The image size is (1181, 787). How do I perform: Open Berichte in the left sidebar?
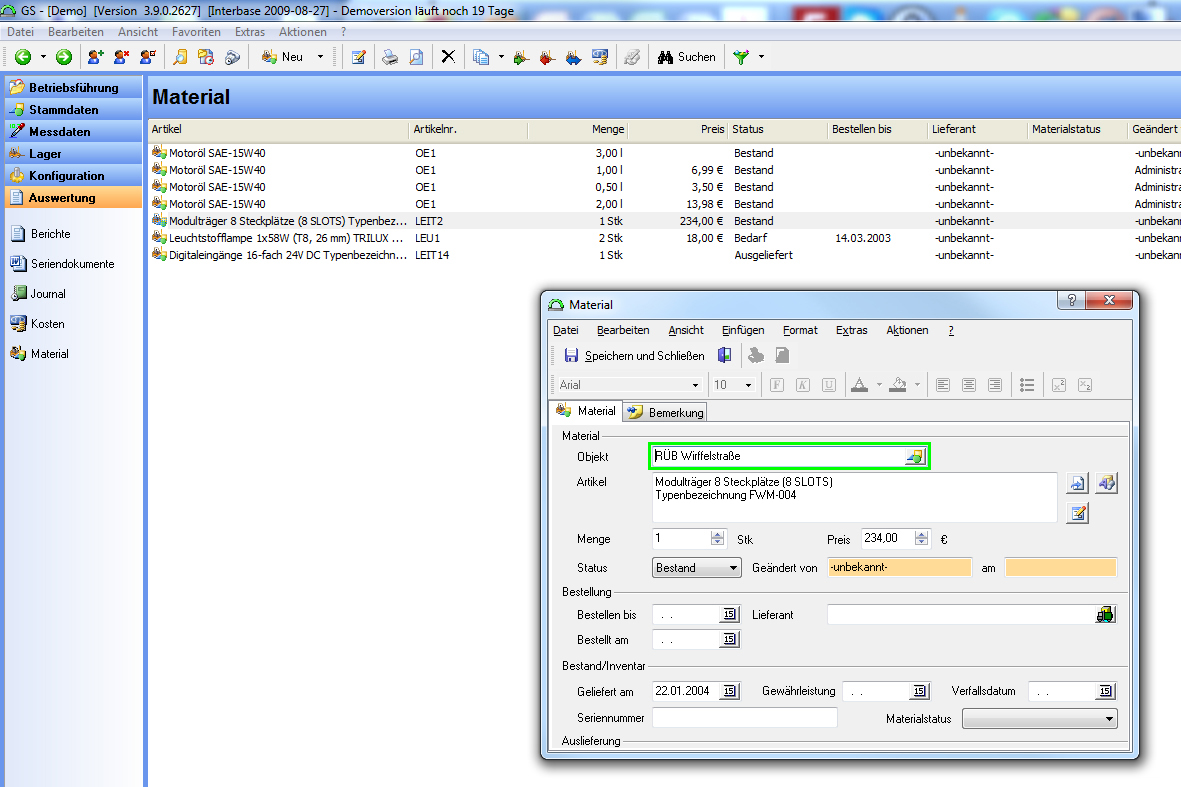tap(50, 234)
